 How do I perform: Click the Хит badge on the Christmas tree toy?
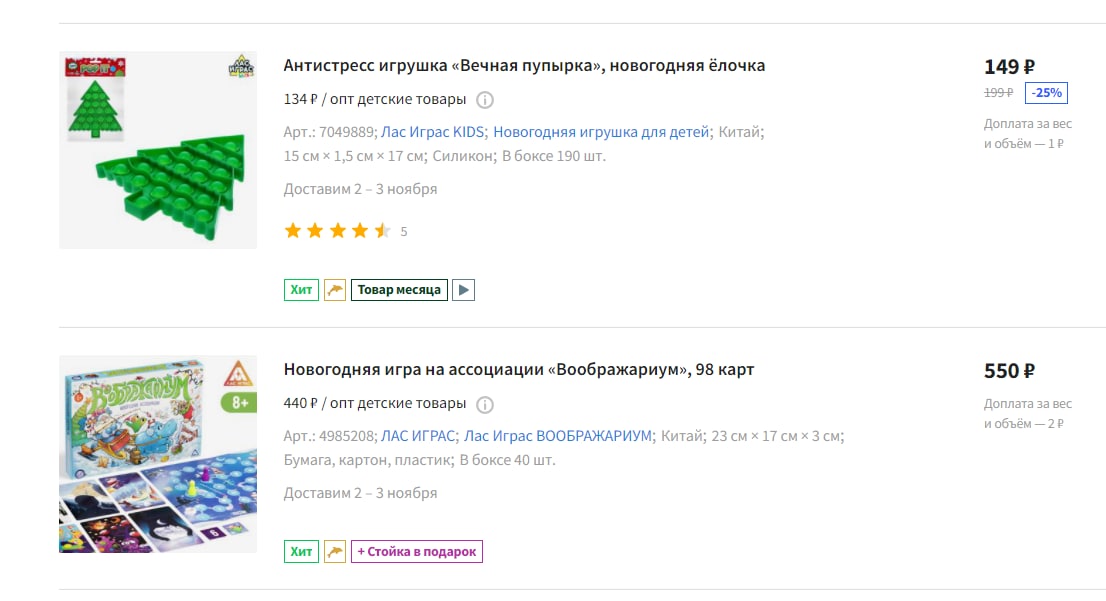[301, 290]
